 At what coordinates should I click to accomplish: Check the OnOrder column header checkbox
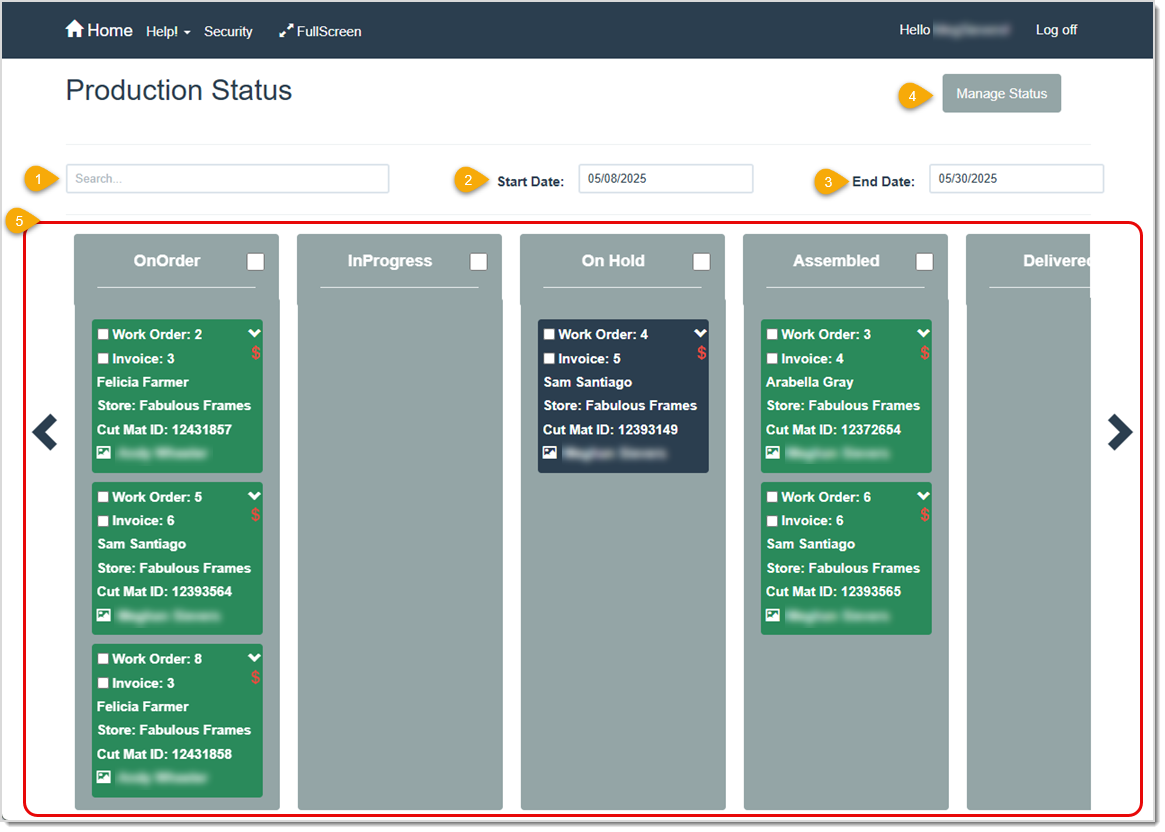(255, 261)
